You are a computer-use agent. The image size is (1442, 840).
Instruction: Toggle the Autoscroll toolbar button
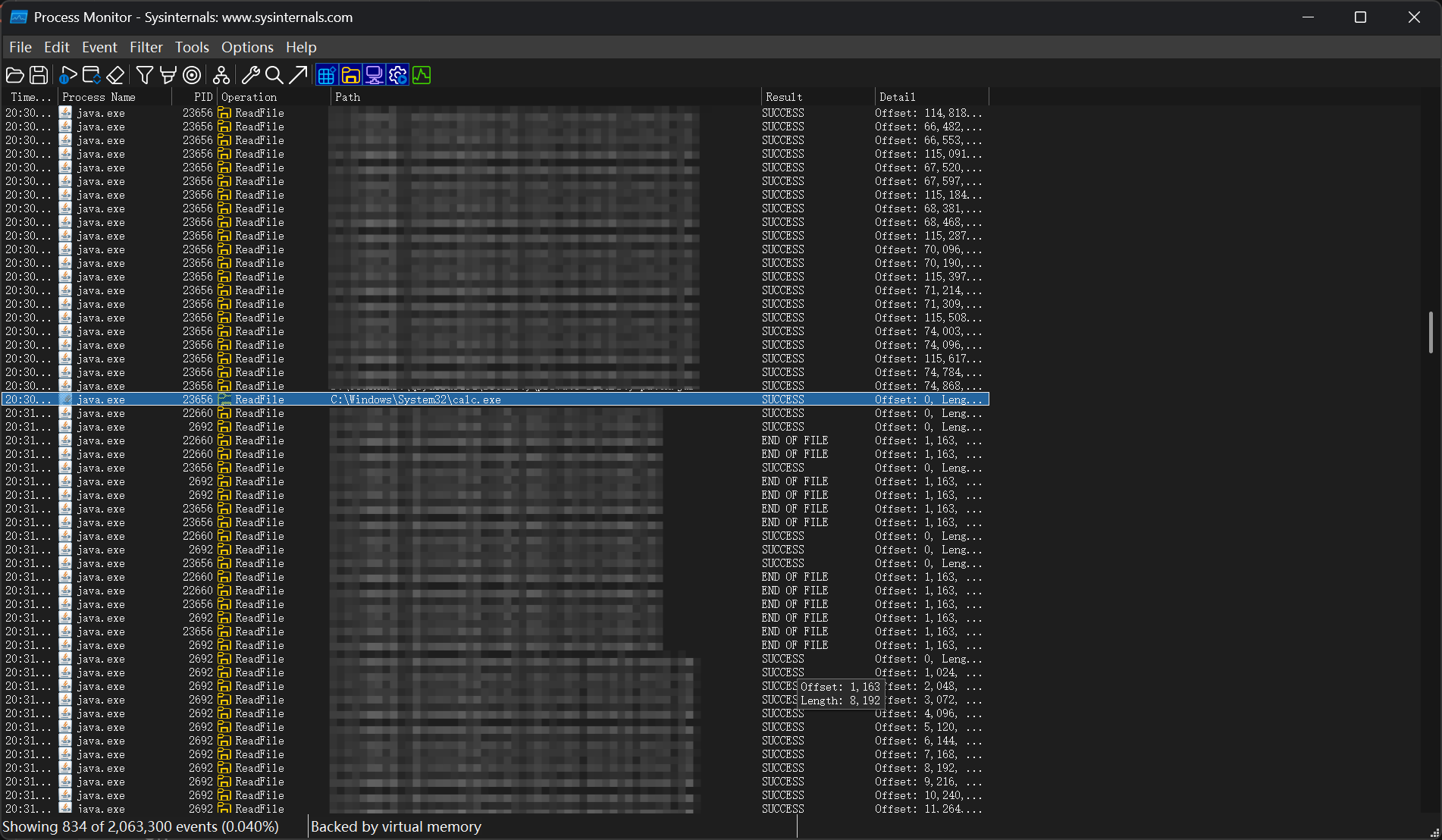92,75
